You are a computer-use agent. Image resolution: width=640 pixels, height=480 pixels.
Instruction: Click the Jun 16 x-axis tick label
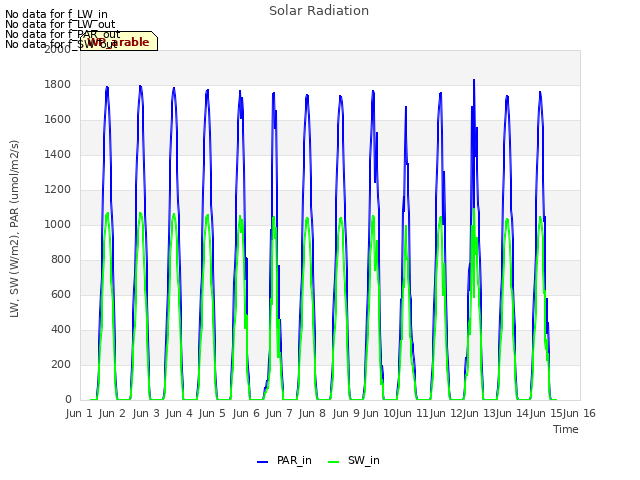coord(579,413)
